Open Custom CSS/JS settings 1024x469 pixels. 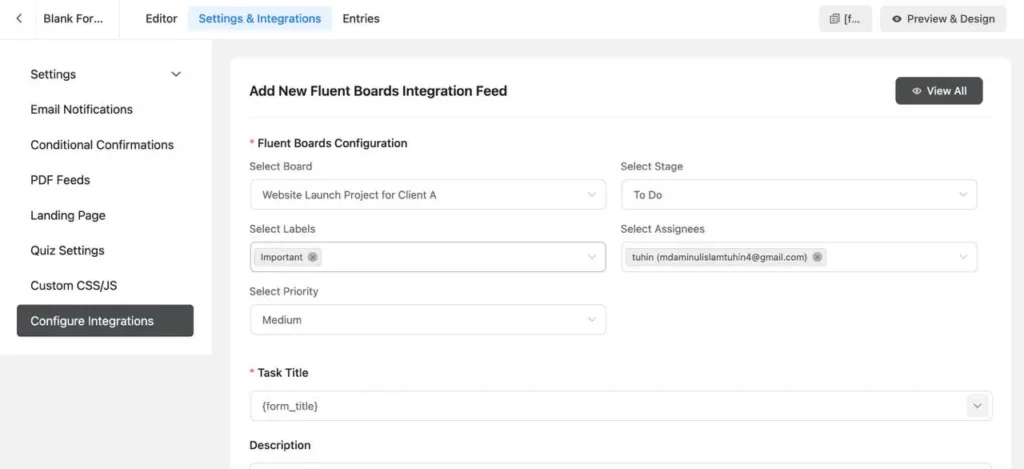pos(74,286)
